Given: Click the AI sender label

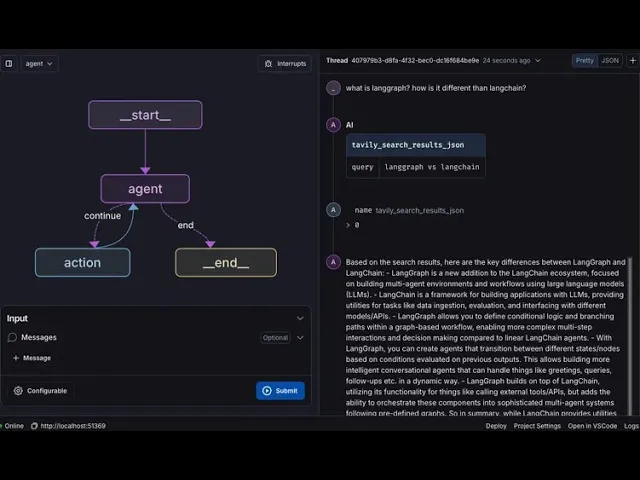Looking at the screenshot, I should coord(349,125).
